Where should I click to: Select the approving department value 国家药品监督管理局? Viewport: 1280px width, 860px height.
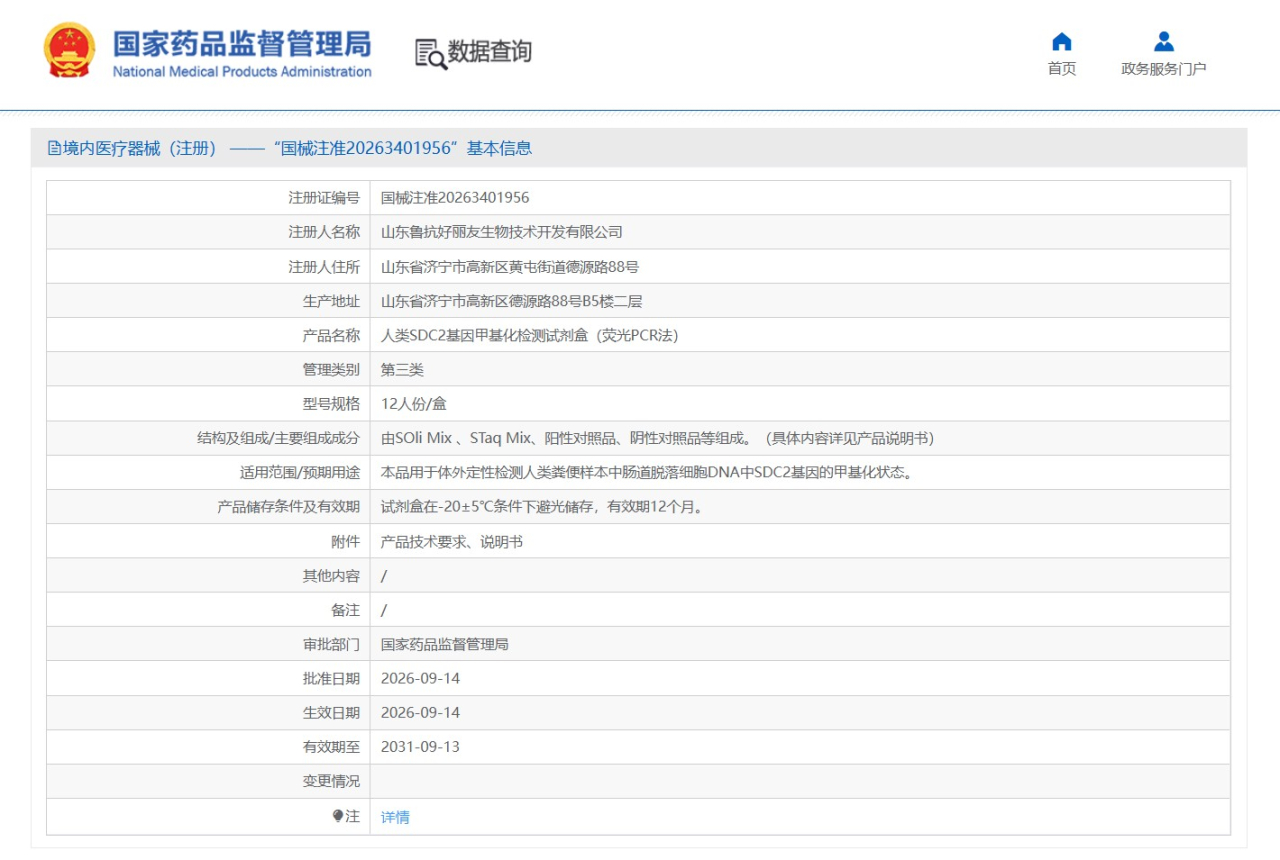coord(445,644)
